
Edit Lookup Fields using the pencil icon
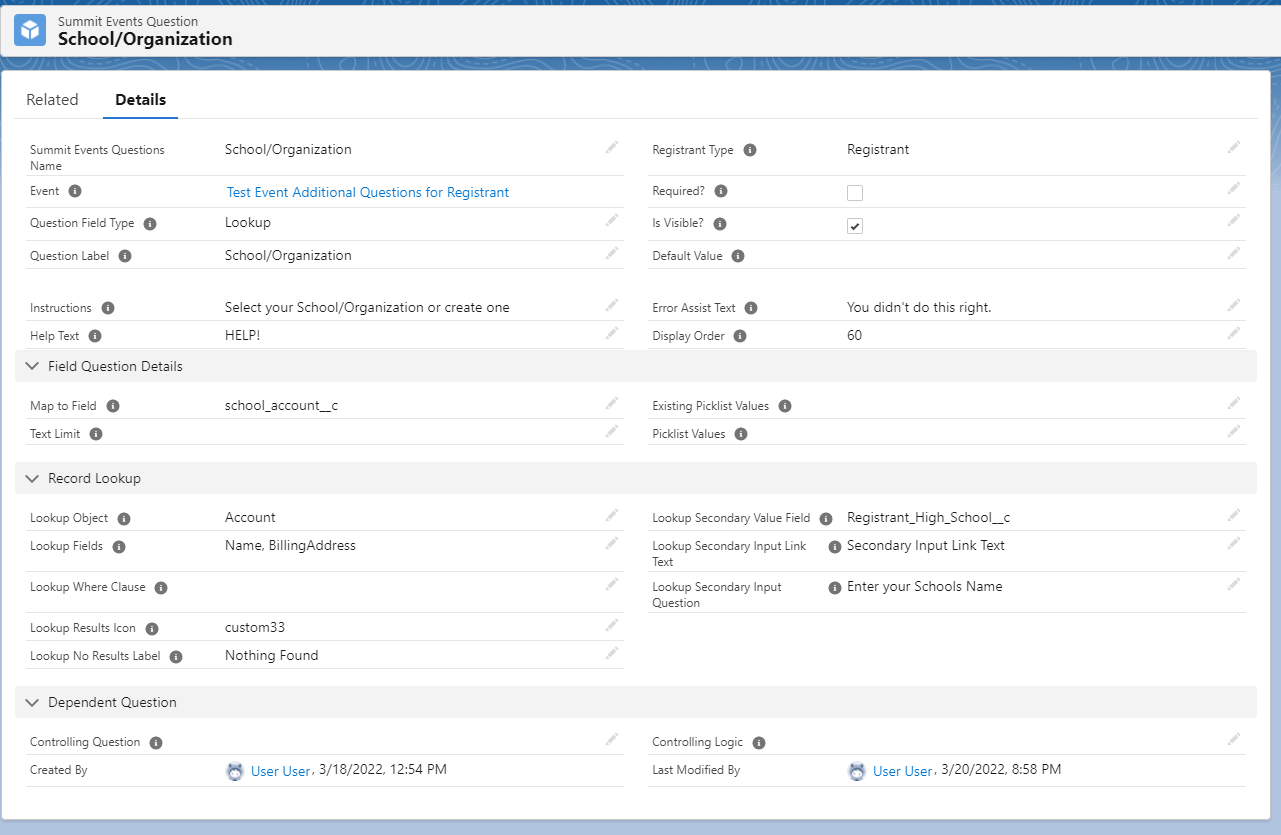[x=612, y=542]
